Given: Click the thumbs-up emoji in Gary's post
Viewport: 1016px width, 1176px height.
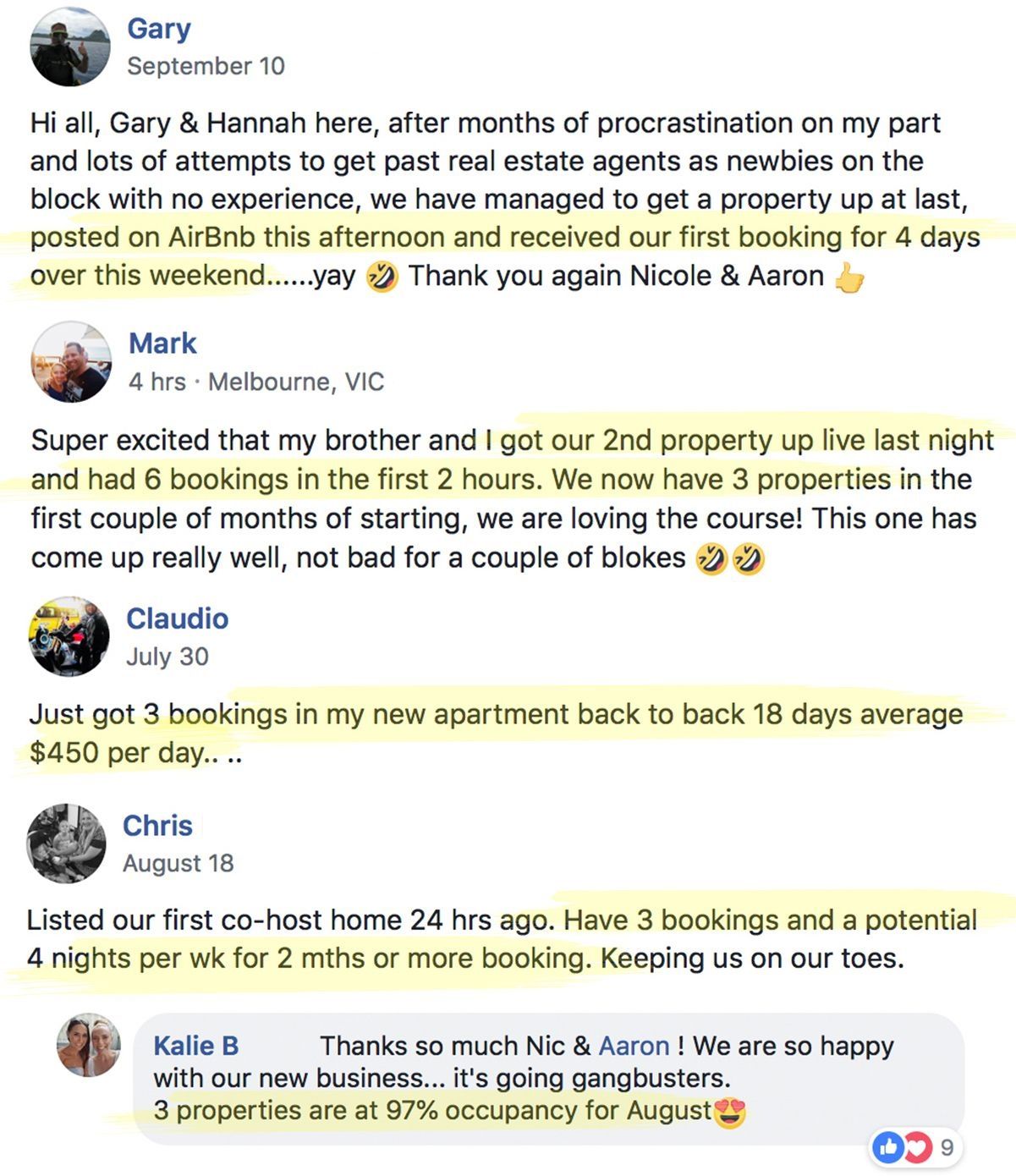Looking at the screenshot, I should [849, 278].
